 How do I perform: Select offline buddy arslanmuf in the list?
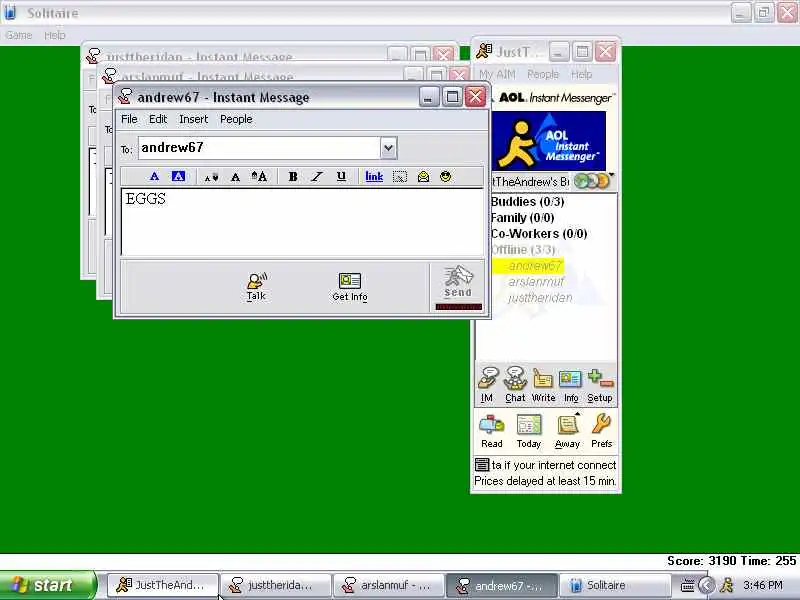[536, 282]
